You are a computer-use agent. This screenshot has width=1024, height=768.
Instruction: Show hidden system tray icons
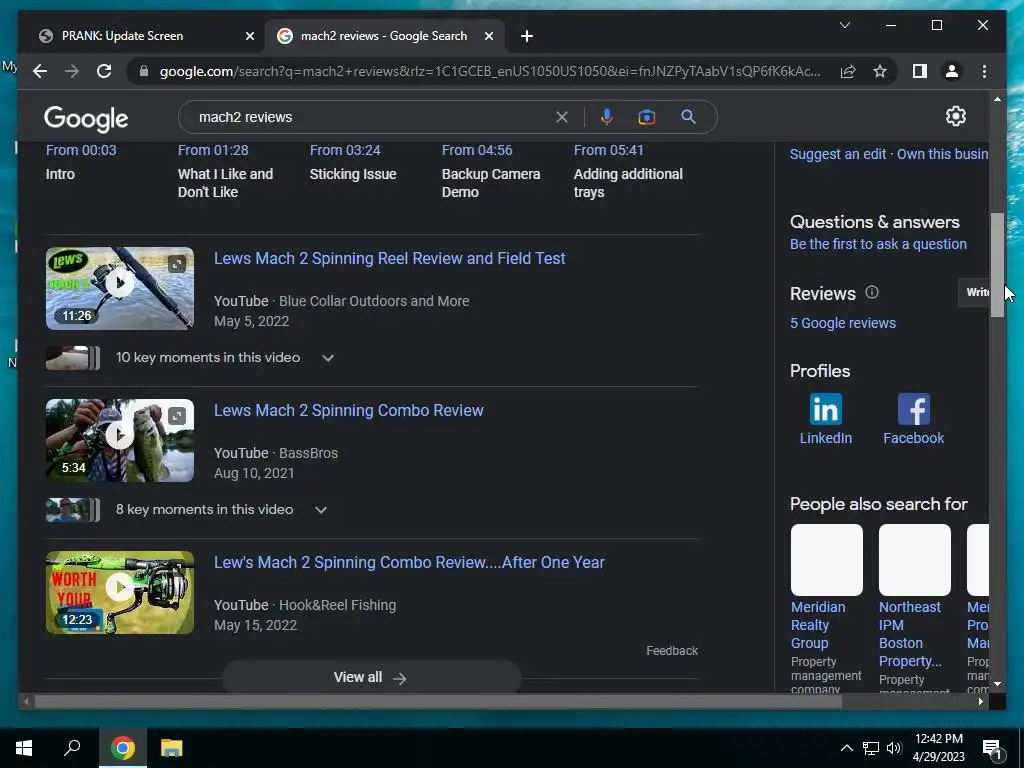[846, 748]
